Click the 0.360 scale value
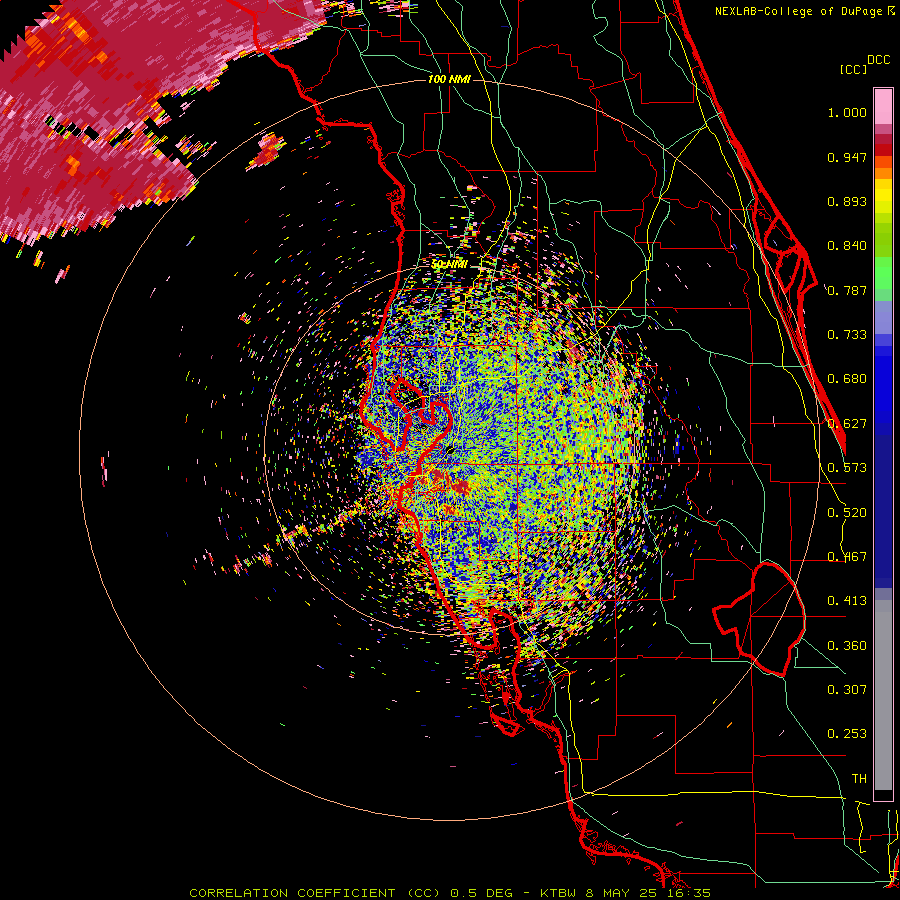This screenshot has width=900, height=900. tap(847, 646)
